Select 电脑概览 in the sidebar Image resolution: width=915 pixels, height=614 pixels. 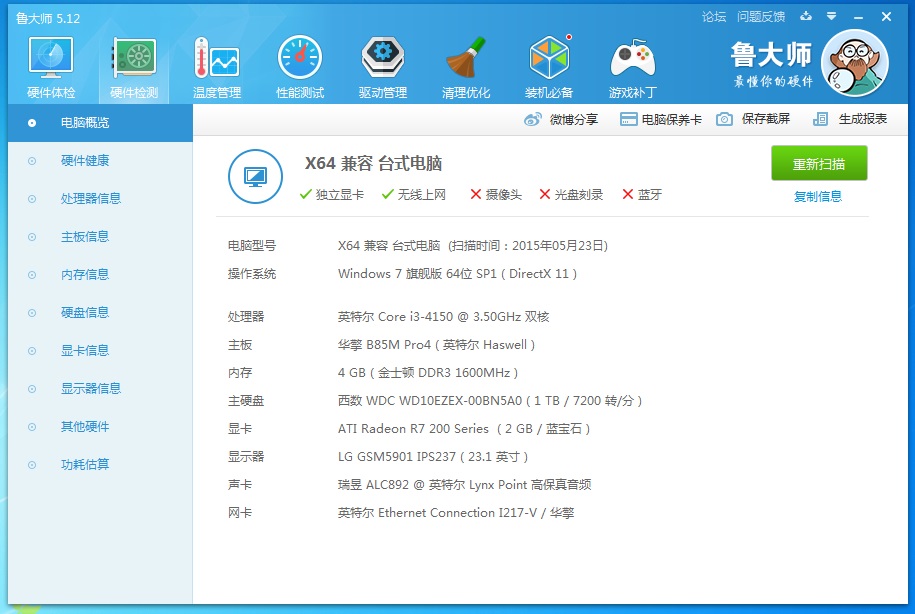coord(100,123)
